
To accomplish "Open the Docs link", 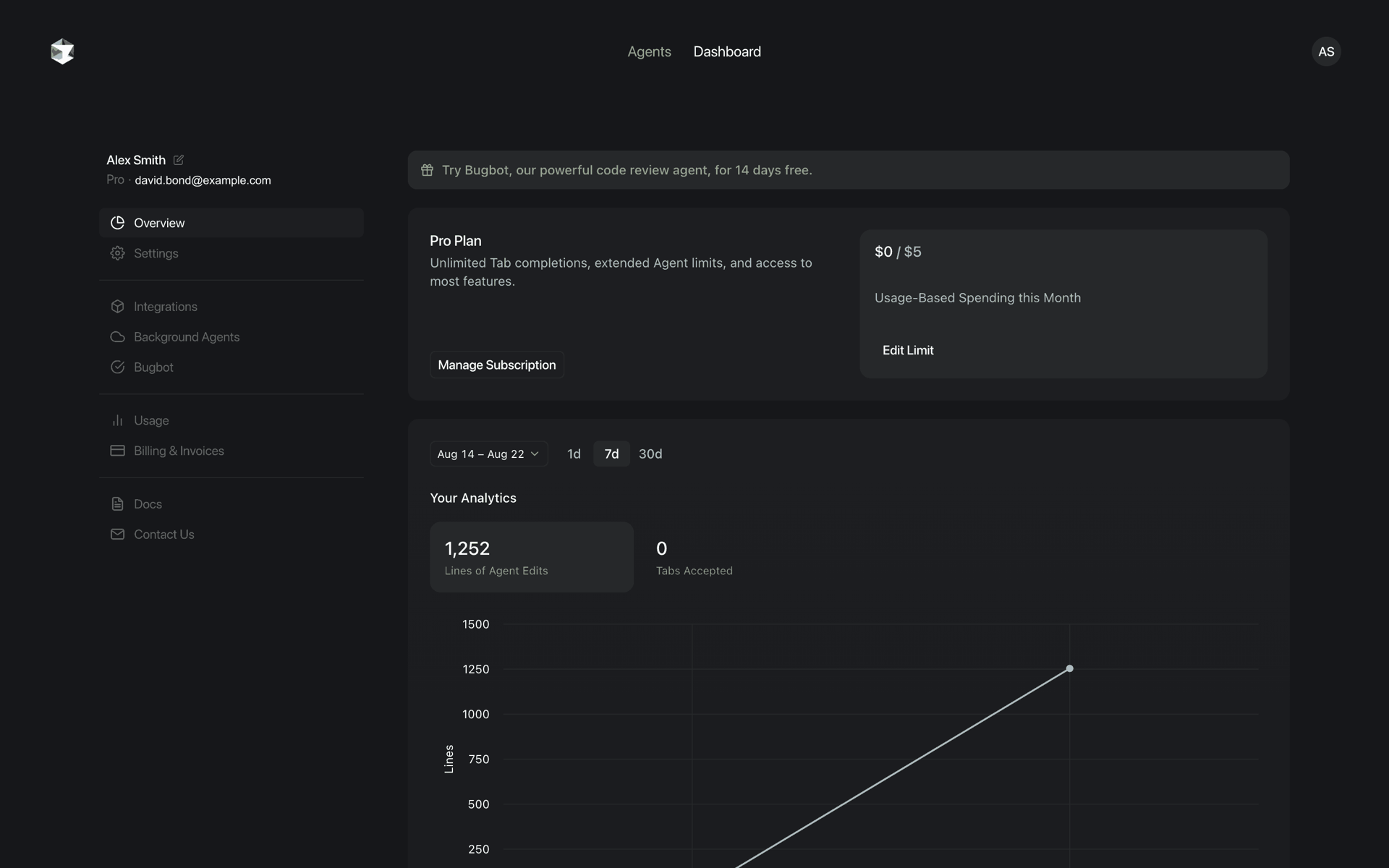I will 231,504.
